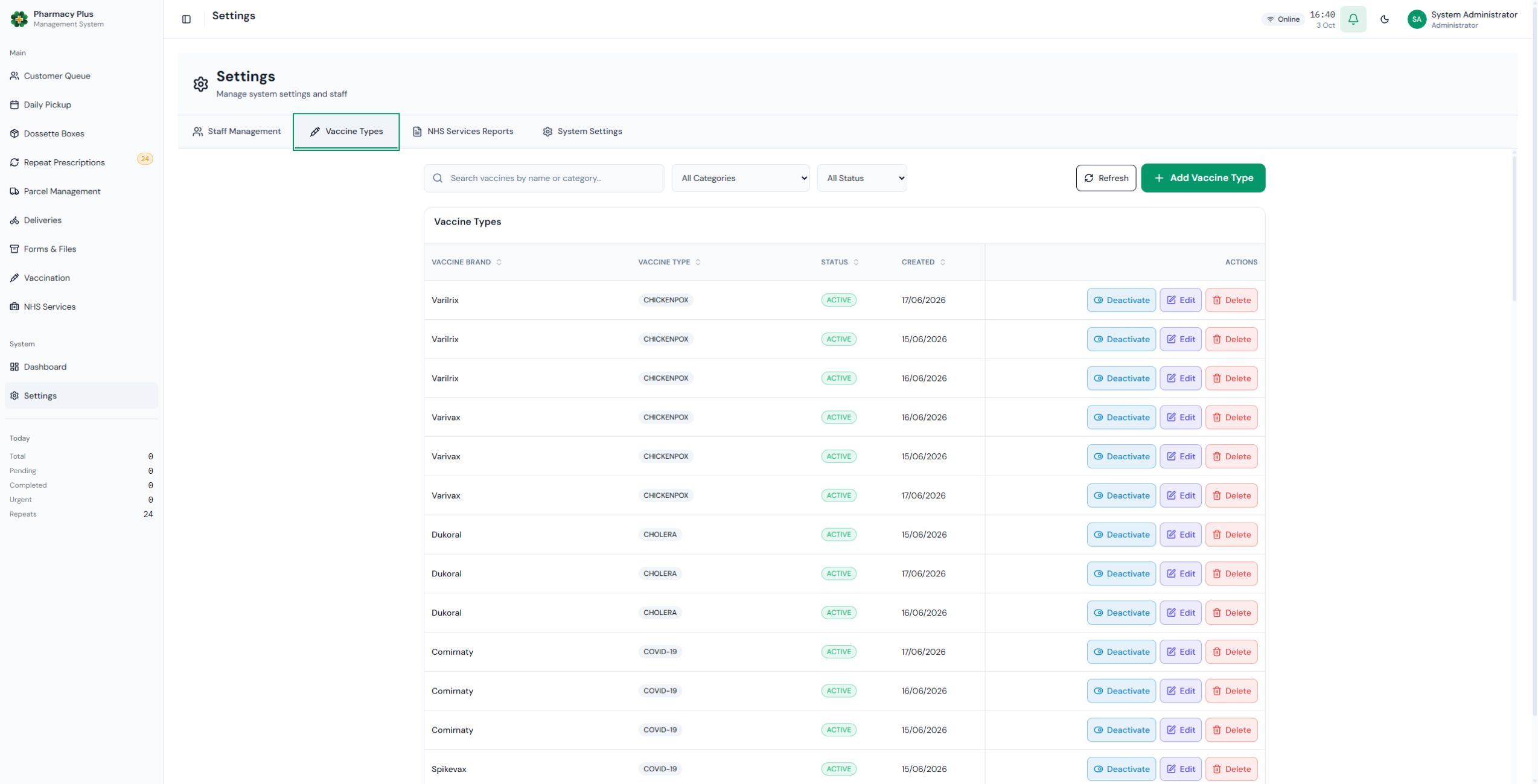Go to the Dashboard
The image size is (1538, 784).
coord(81,367)
